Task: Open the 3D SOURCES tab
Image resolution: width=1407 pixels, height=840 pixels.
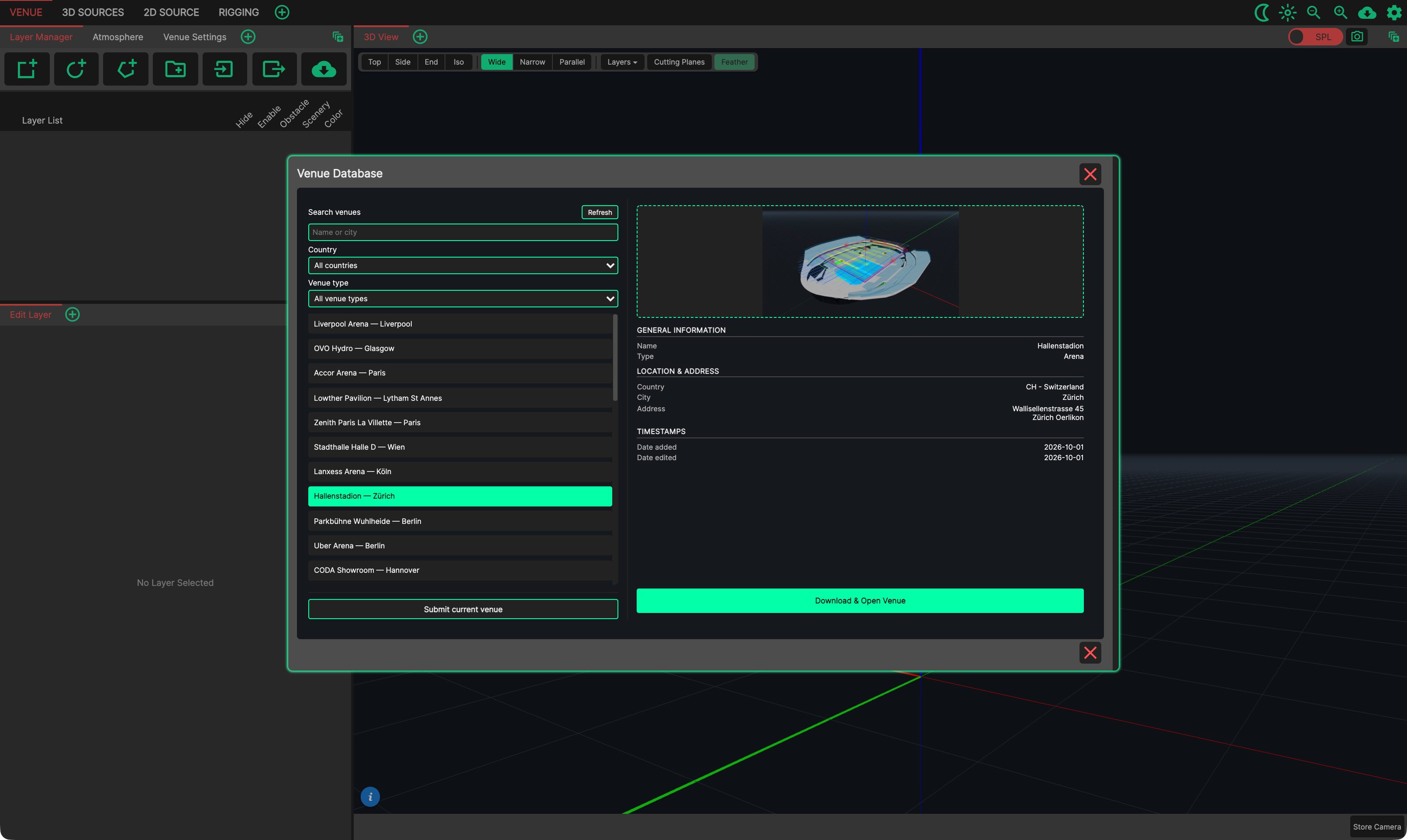Action: pyautogui.click(x=93, y=13)
